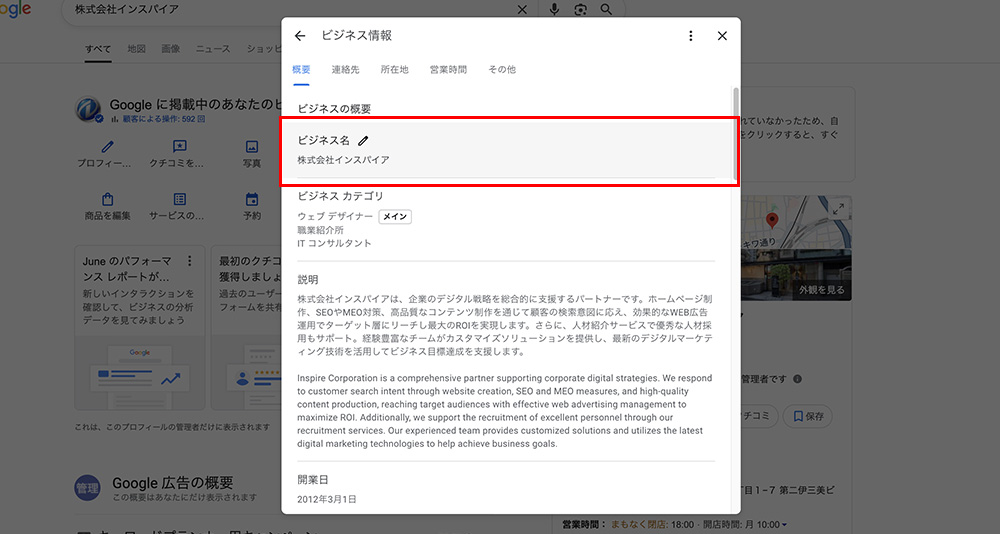Select the 画像 search tab
This screenshot has width=1000, height=534.
170,49
